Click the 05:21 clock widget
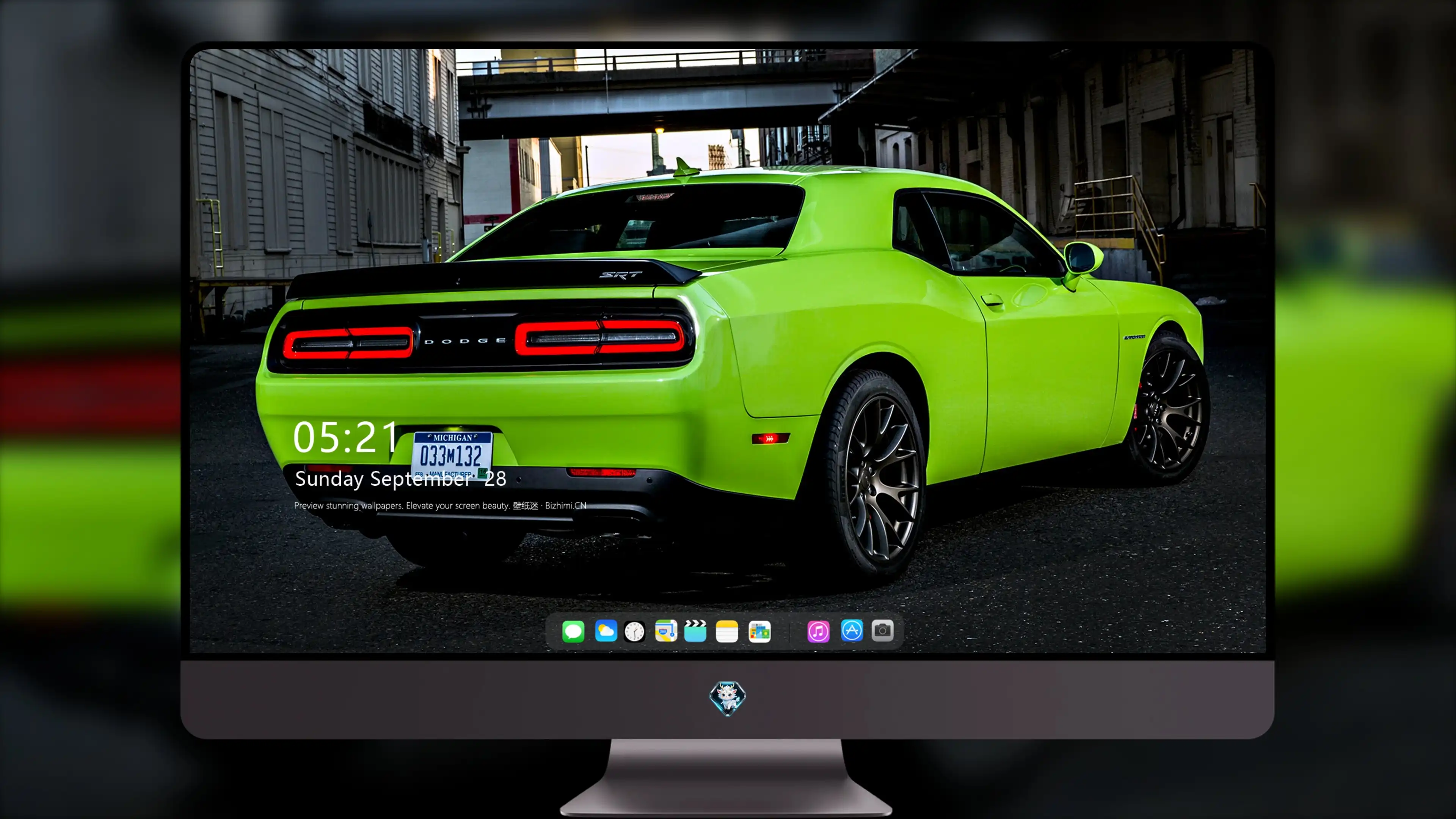 point(345,438)
